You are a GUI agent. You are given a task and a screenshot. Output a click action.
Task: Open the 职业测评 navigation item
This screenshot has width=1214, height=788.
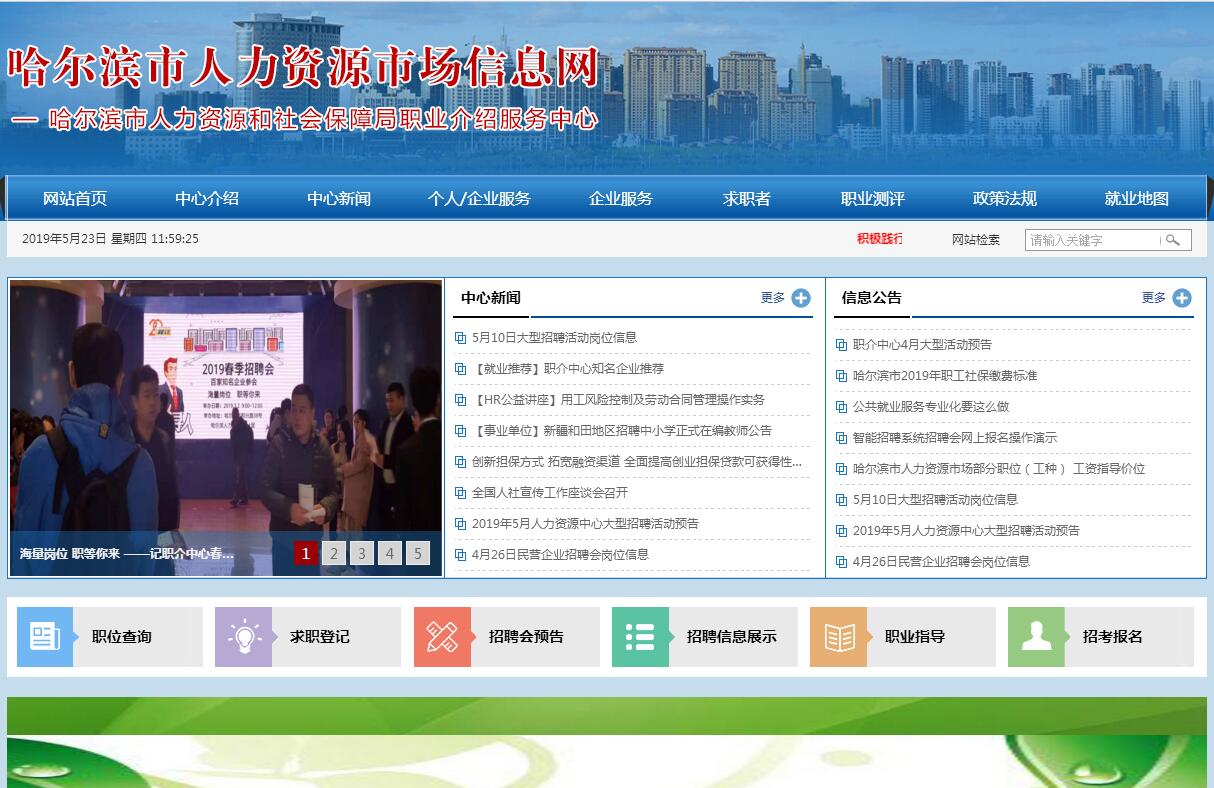pos(872,199)
